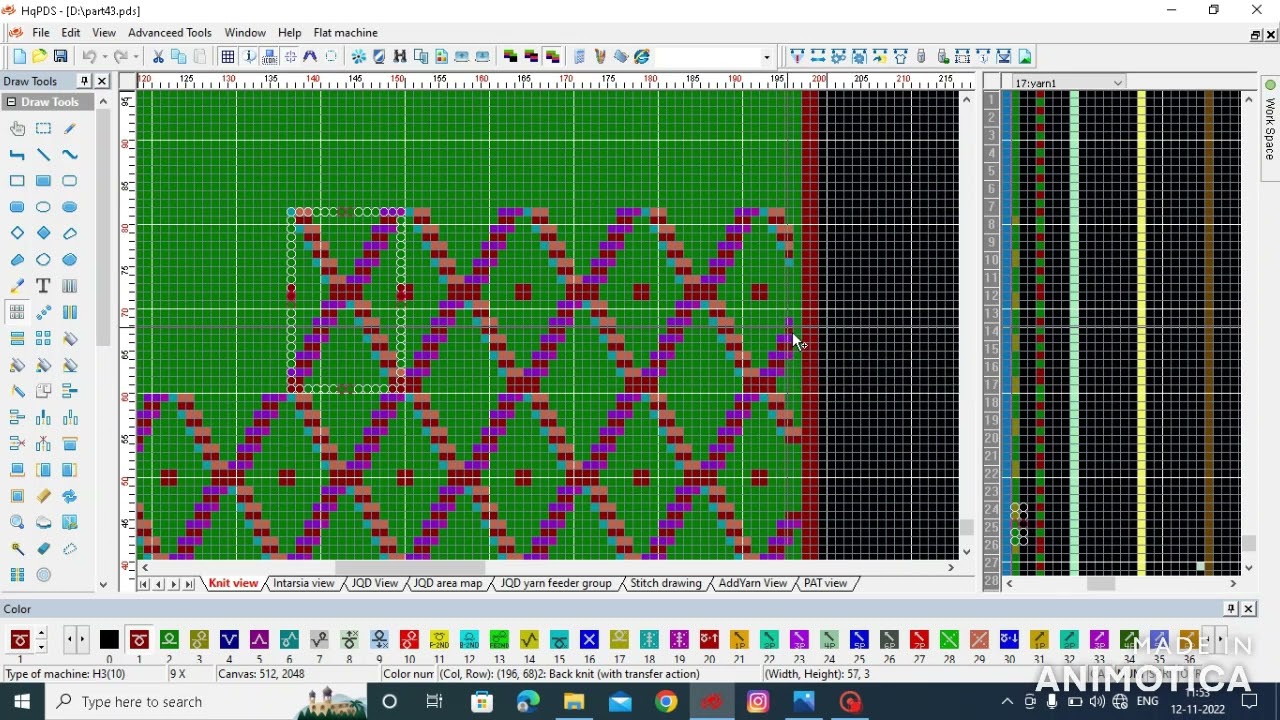Click the Undo arrow icon
This screenshot has height=720, width=1280.
tap(89, 57)
